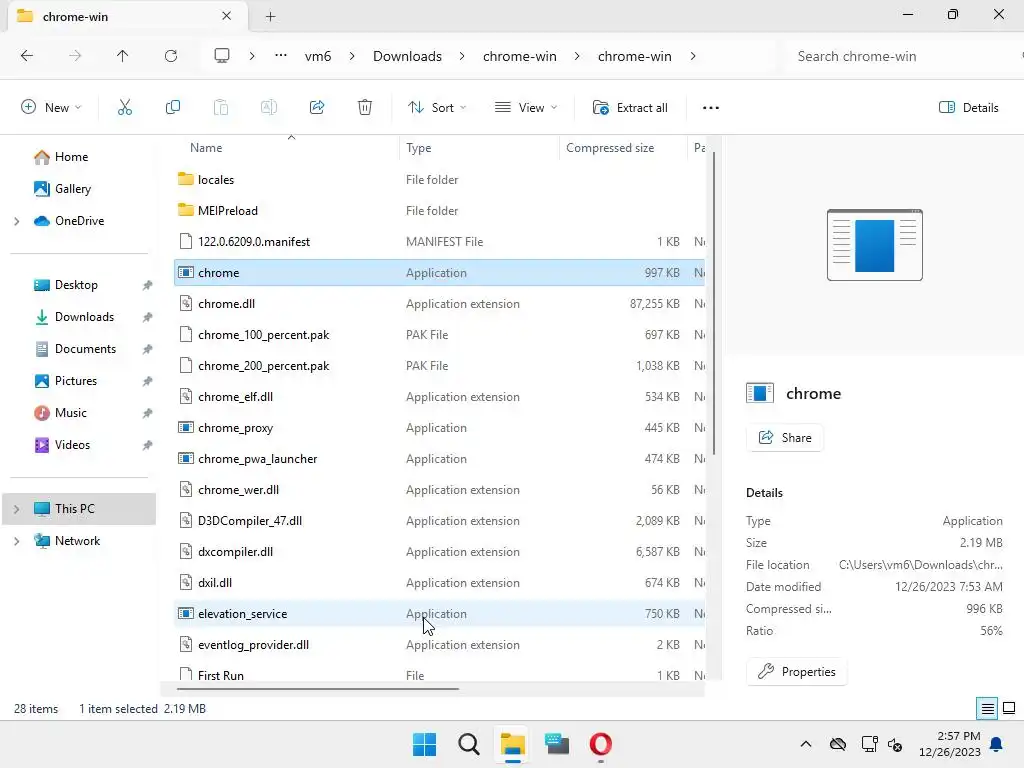Click the Cut scissors icon

click(x=125, y=108)
